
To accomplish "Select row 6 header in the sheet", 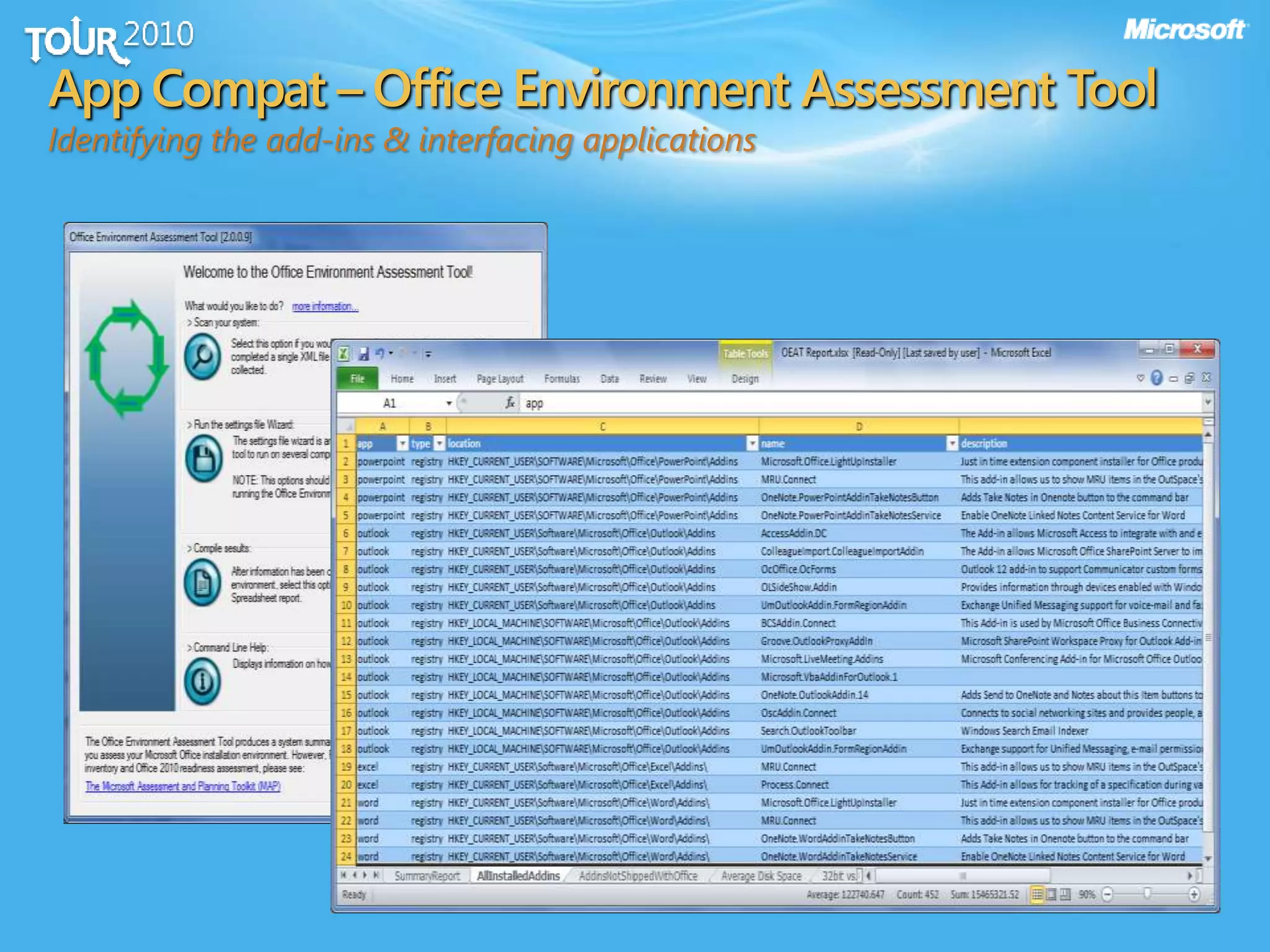I will tap(346, 533).
